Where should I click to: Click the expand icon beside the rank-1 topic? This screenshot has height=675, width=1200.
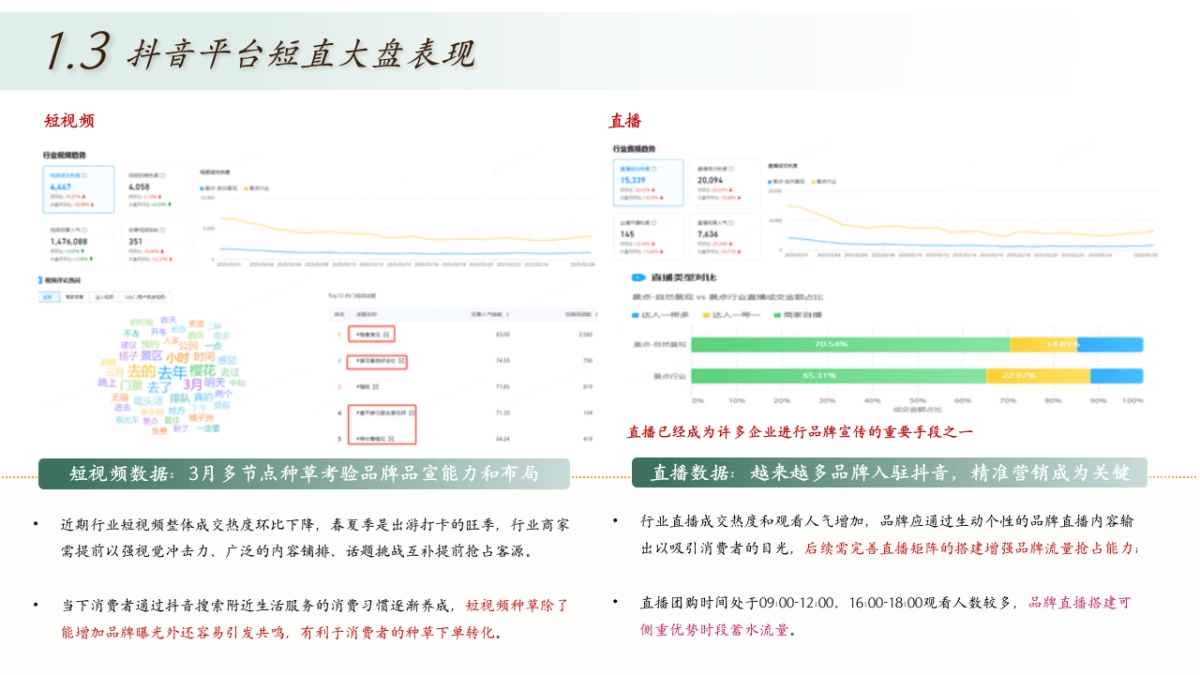tap(386, 334)
